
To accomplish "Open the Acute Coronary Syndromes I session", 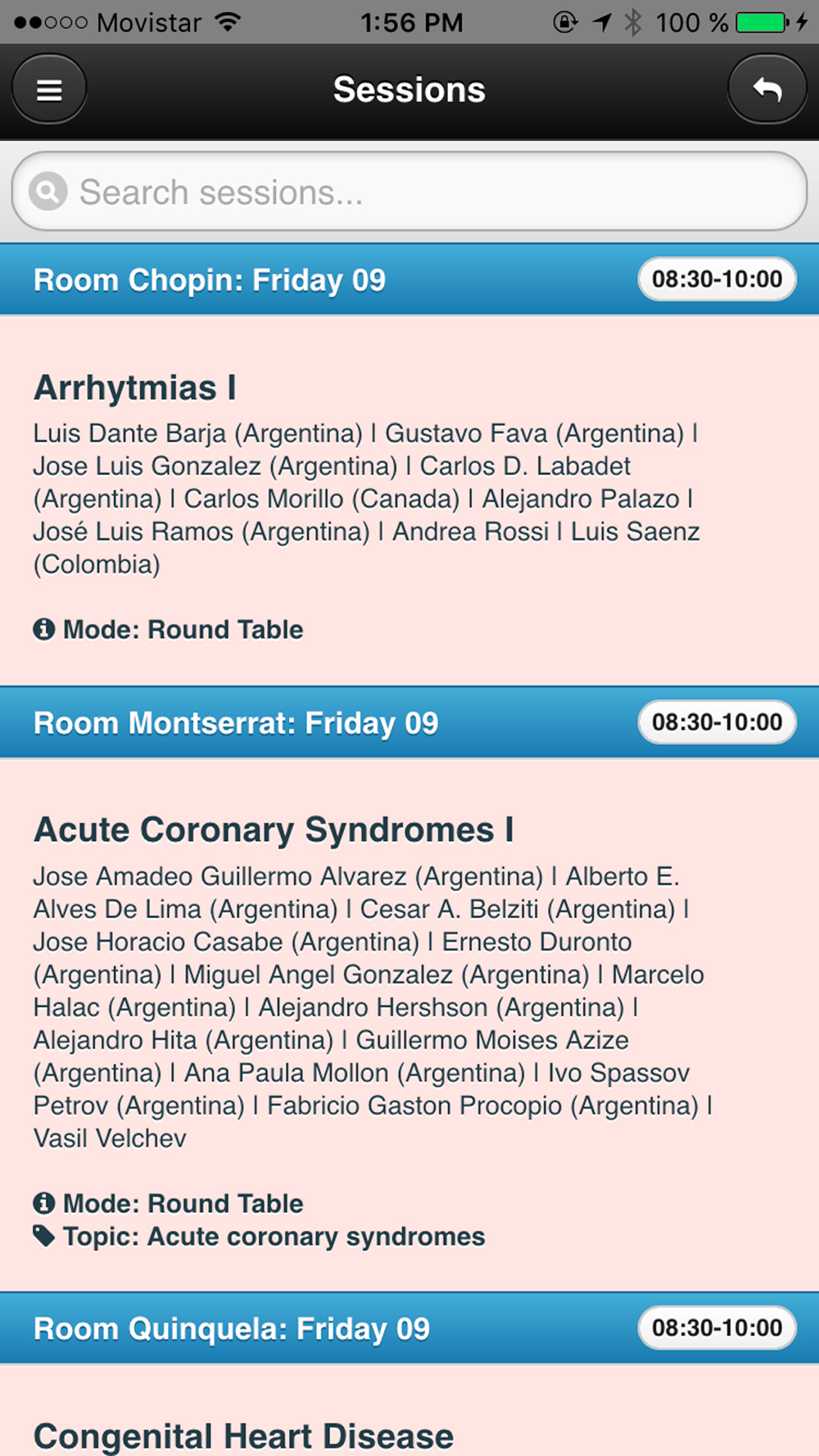I will [274, 830].
